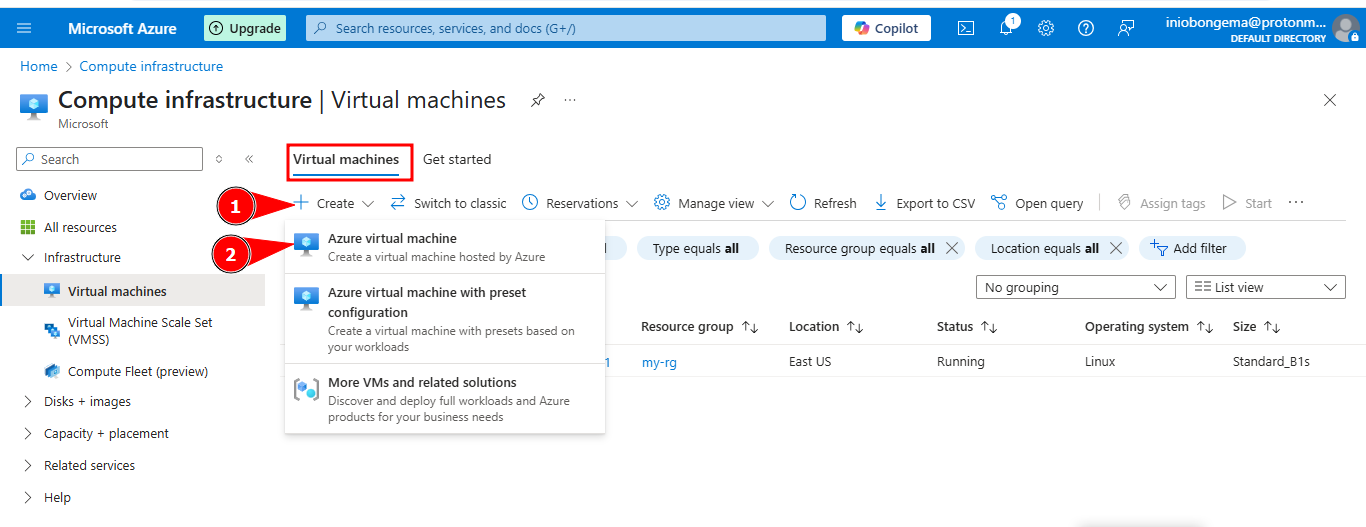1366x527 pixels.
Task: Click Add filter
Action: coord(1190,248)
